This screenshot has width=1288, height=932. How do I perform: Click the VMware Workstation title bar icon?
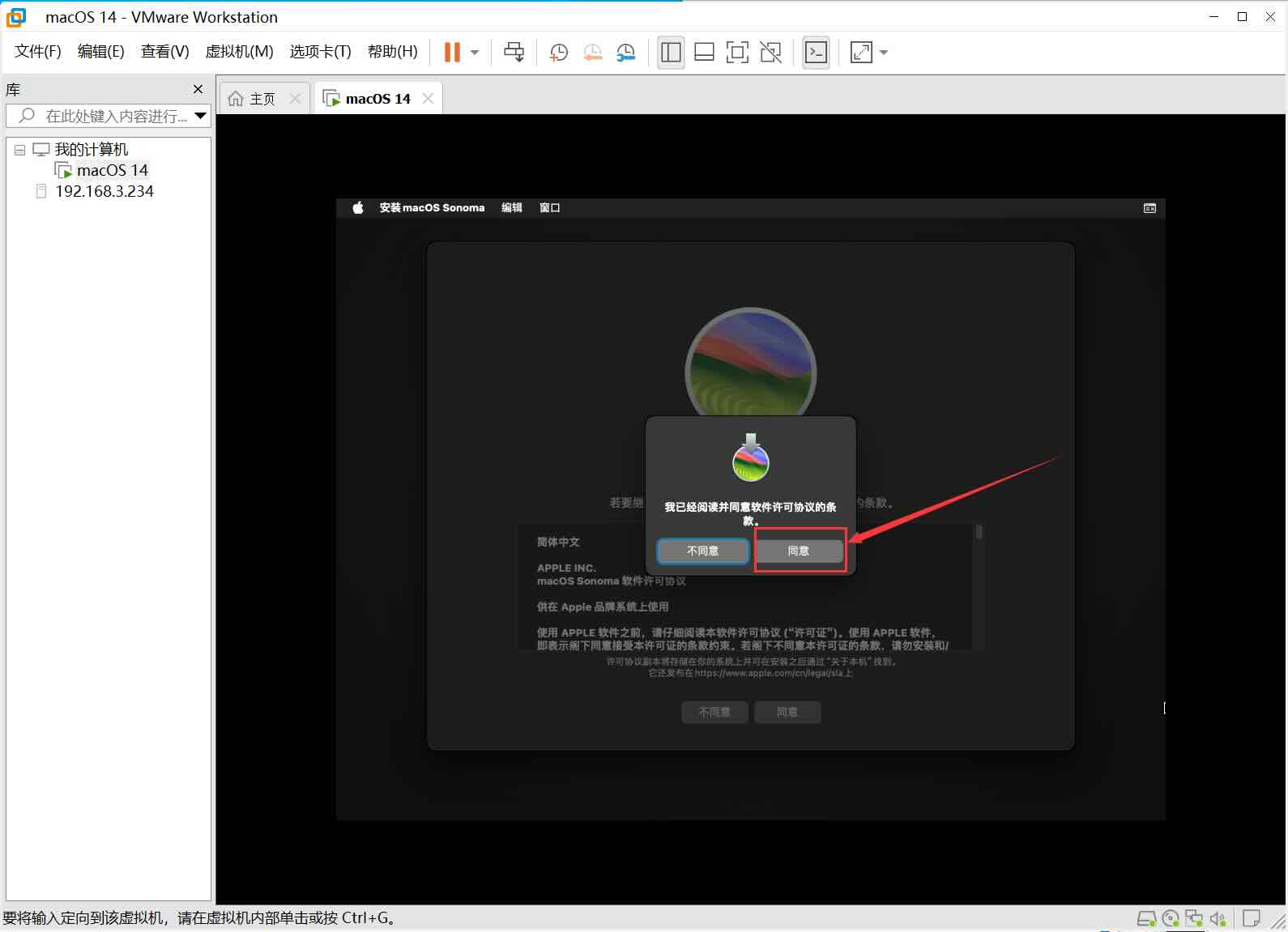(x=16, y=17)
